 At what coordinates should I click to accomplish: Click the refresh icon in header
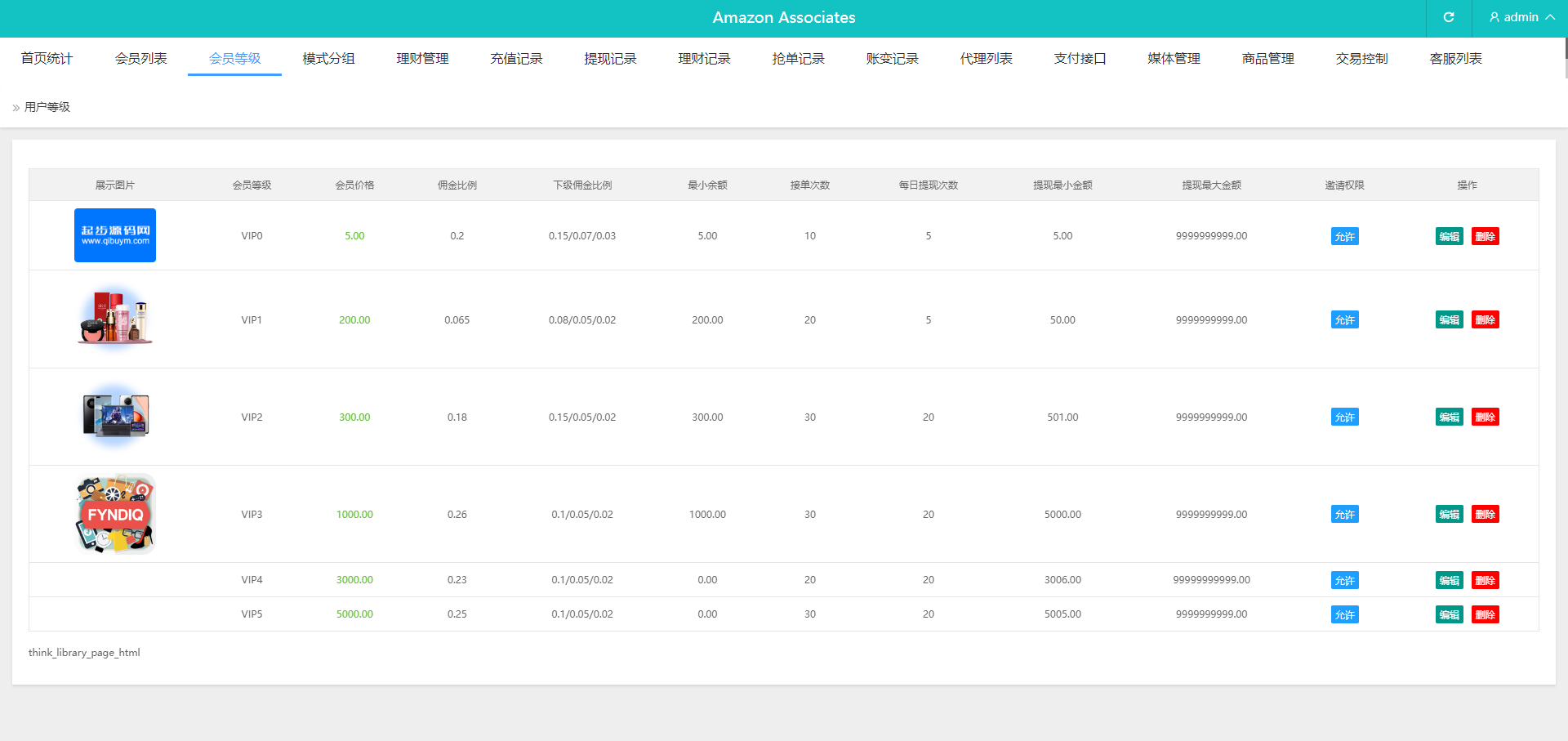tap(1448, 17)
